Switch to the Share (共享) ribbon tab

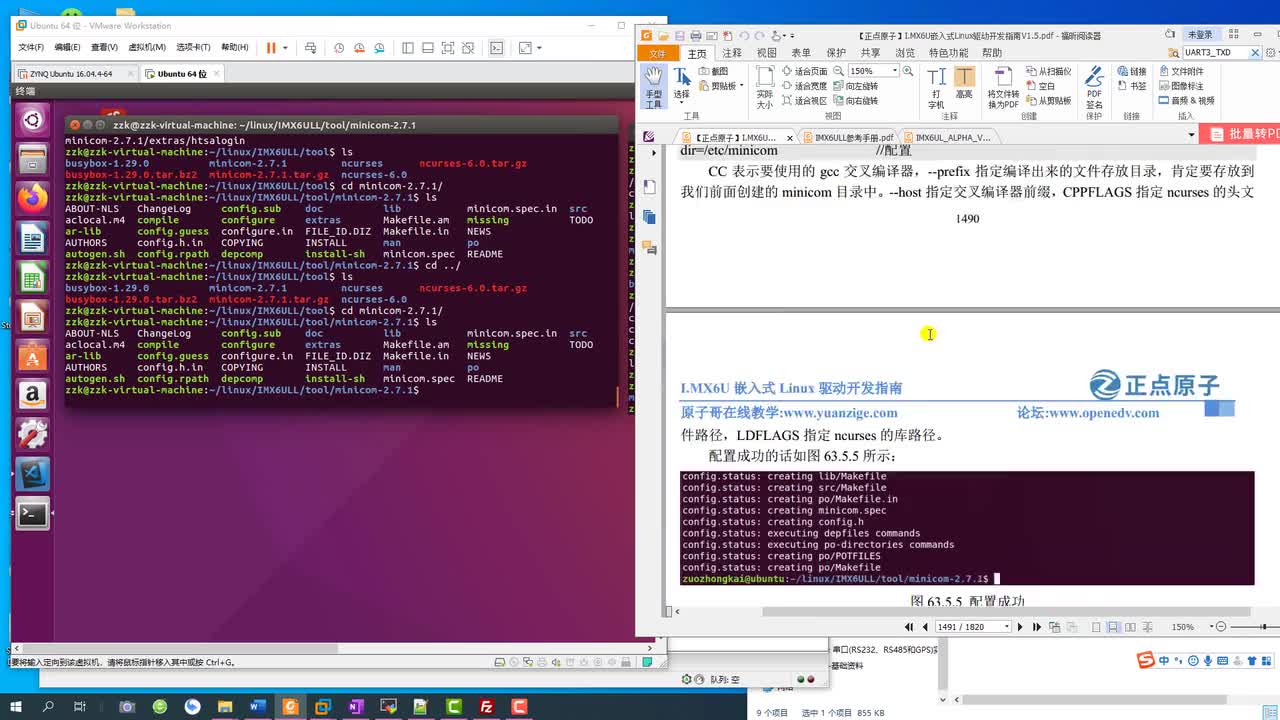pos(870,53)
